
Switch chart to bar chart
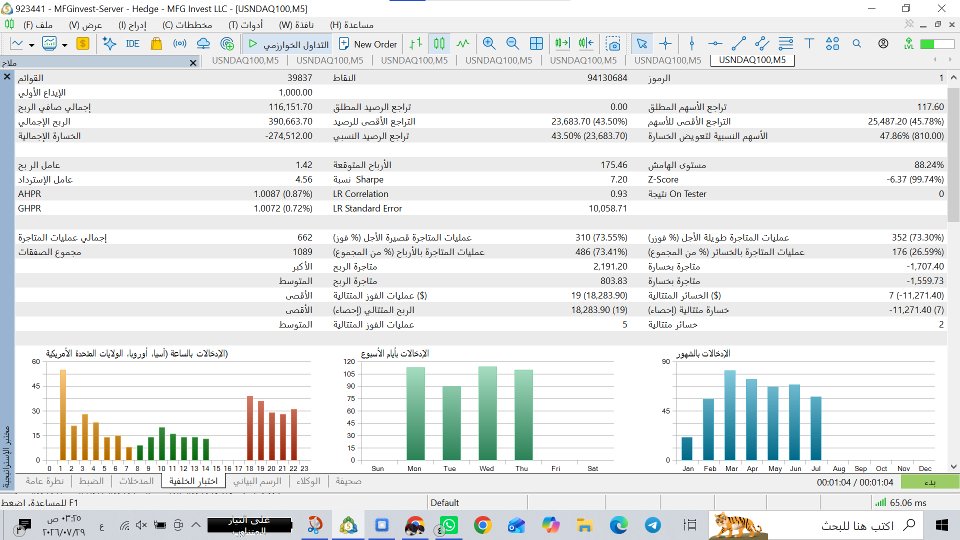pyautogui.click(x=416, y=43)
